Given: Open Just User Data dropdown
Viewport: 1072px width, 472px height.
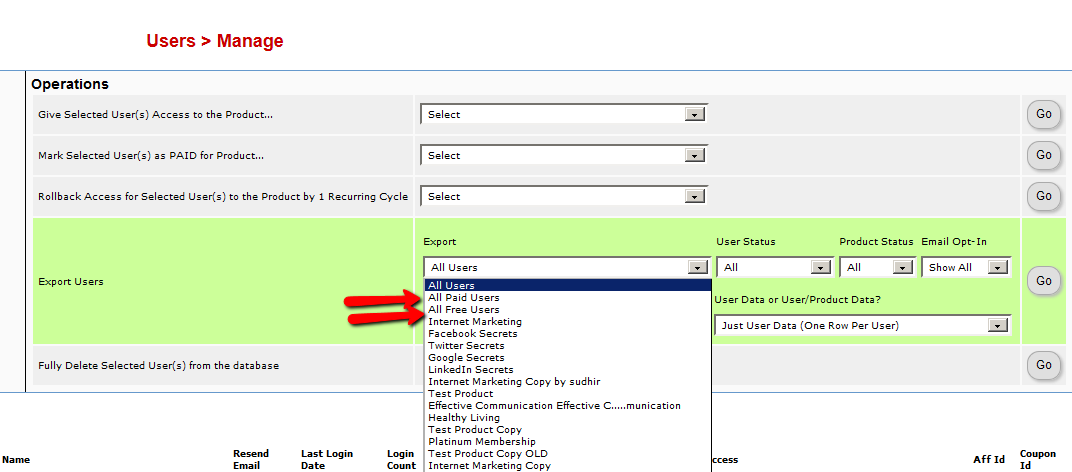Looking at the screenshot, I should coord(863,325).
